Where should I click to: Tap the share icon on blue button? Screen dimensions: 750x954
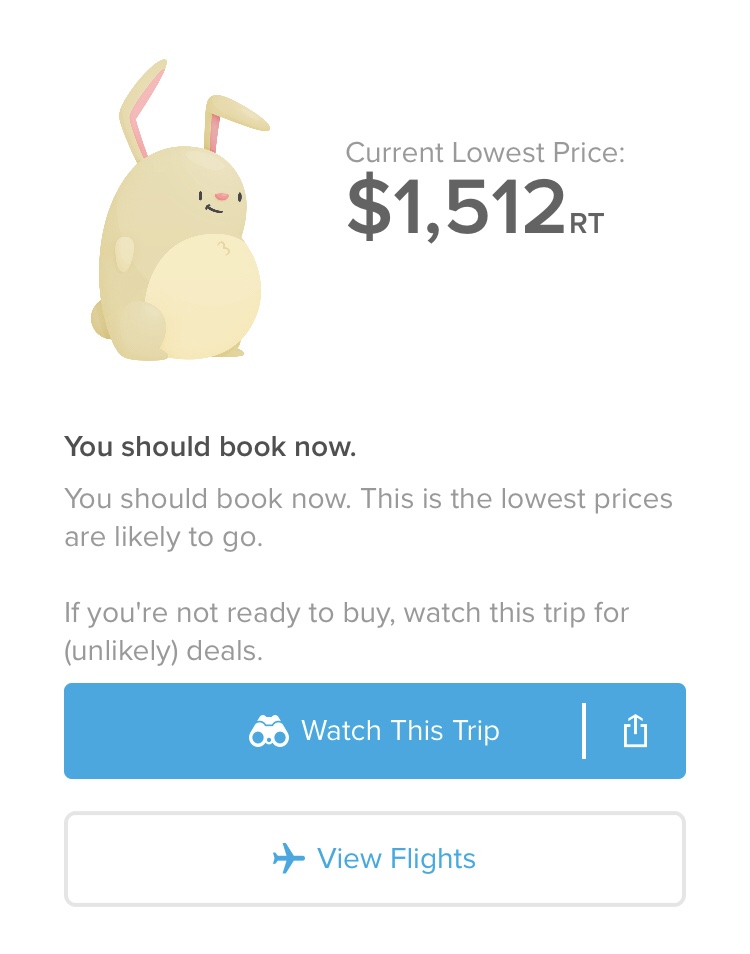[x=635, y=731]
